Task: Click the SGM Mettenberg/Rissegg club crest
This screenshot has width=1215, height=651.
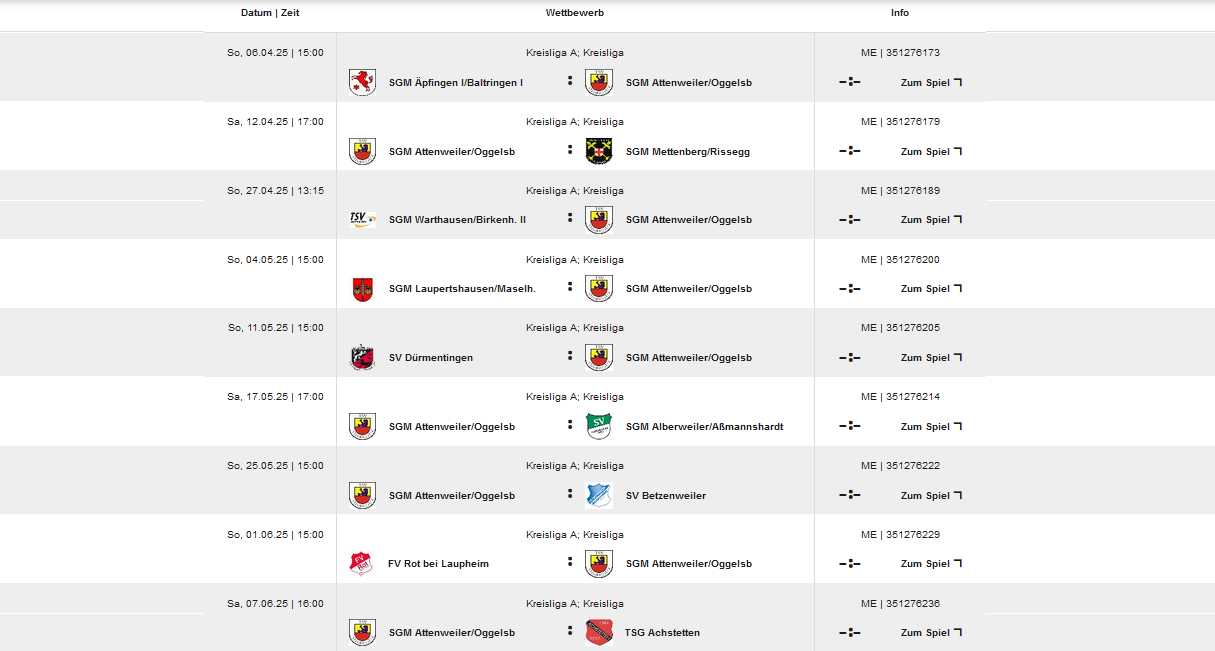Action: (598, 151)
